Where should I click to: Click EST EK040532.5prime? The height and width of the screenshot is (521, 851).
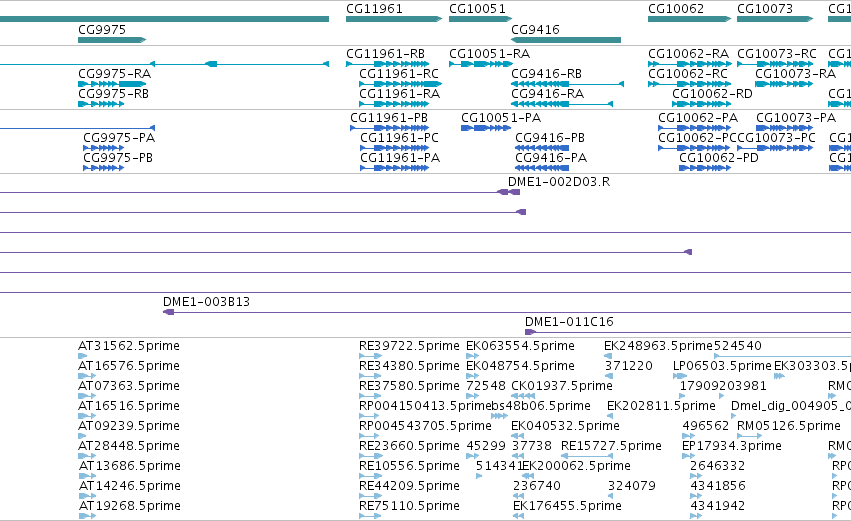pos(518,436)
